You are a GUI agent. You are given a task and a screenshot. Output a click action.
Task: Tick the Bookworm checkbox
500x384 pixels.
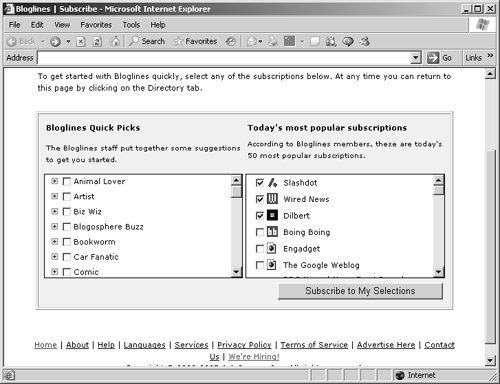(x=67, y=242)
